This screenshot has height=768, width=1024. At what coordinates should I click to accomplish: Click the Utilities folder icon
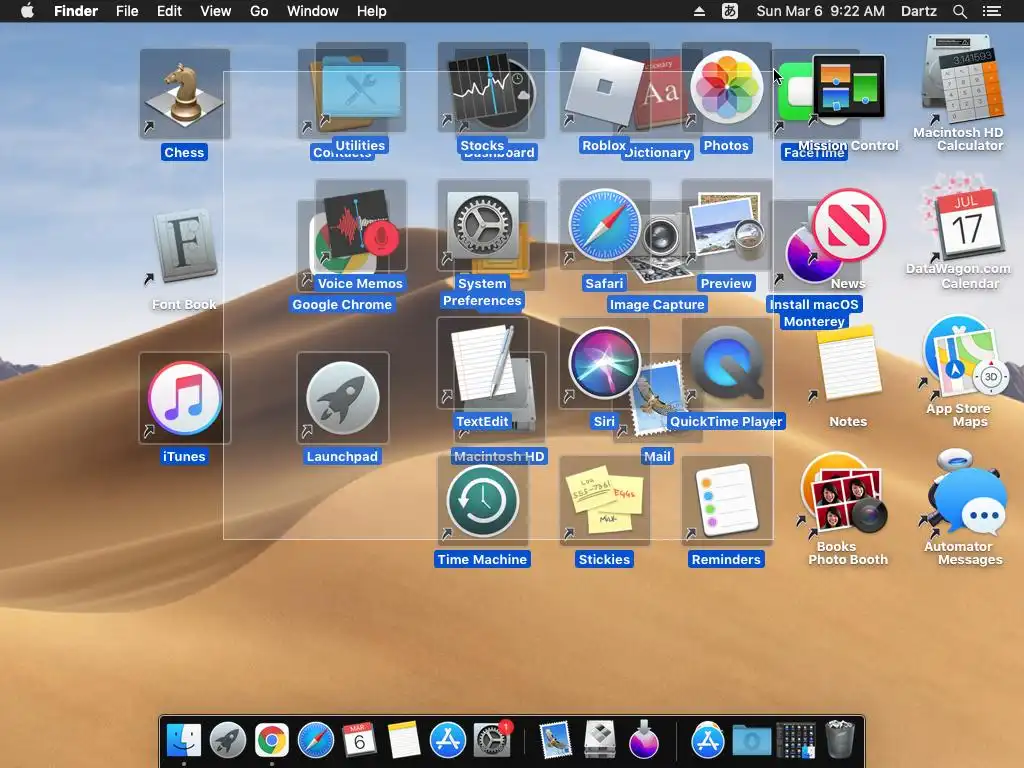(360, 88)
